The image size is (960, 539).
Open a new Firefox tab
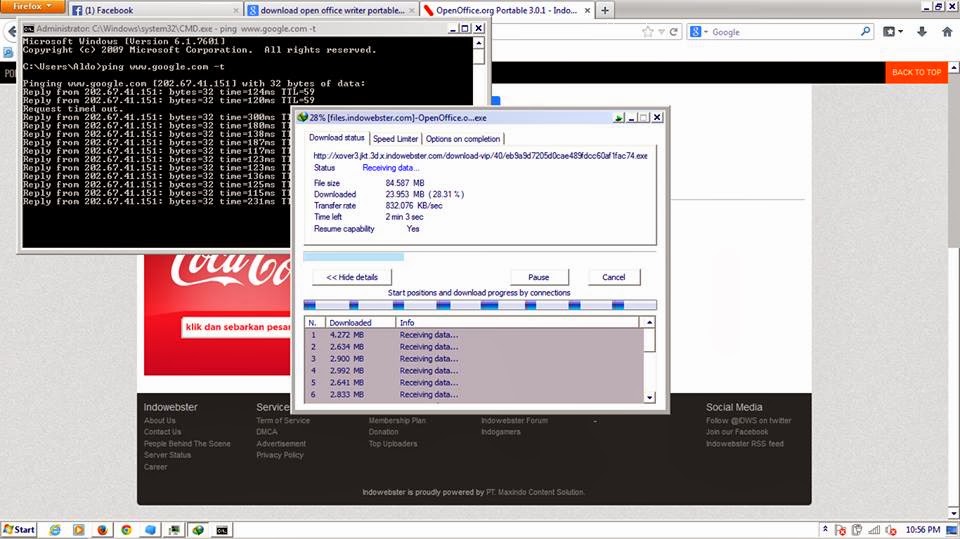(x=605, y=10)
